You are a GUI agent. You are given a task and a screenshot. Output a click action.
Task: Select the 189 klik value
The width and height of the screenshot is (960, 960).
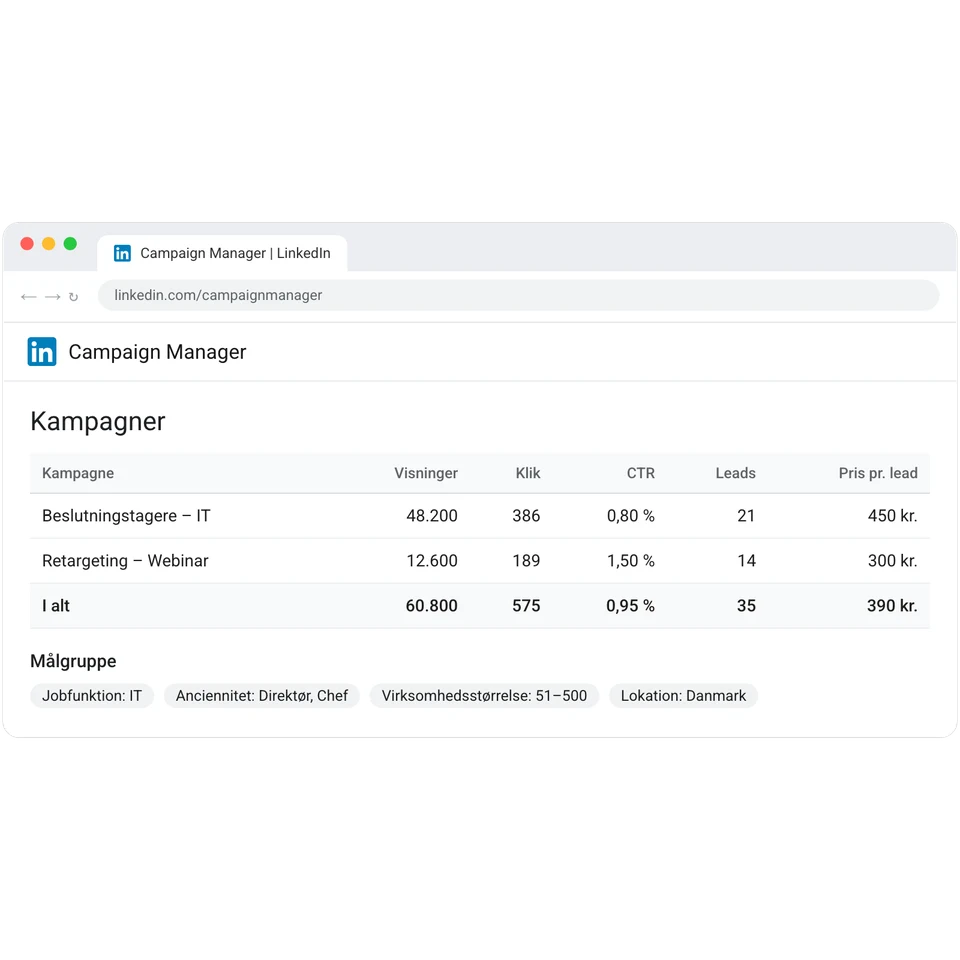[x=526, y=561]
